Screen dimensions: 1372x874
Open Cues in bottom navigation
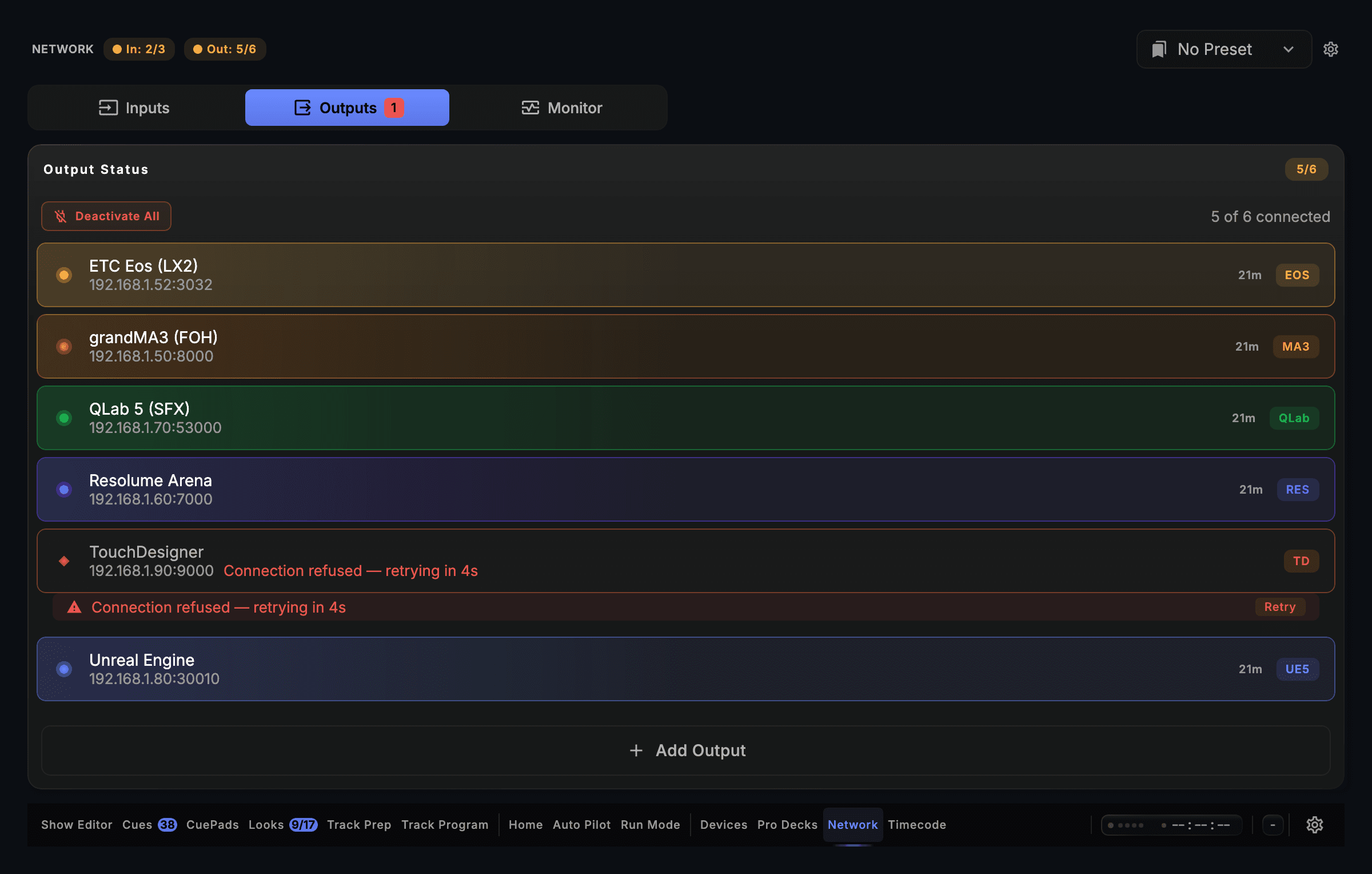click(x=137, y=825)
